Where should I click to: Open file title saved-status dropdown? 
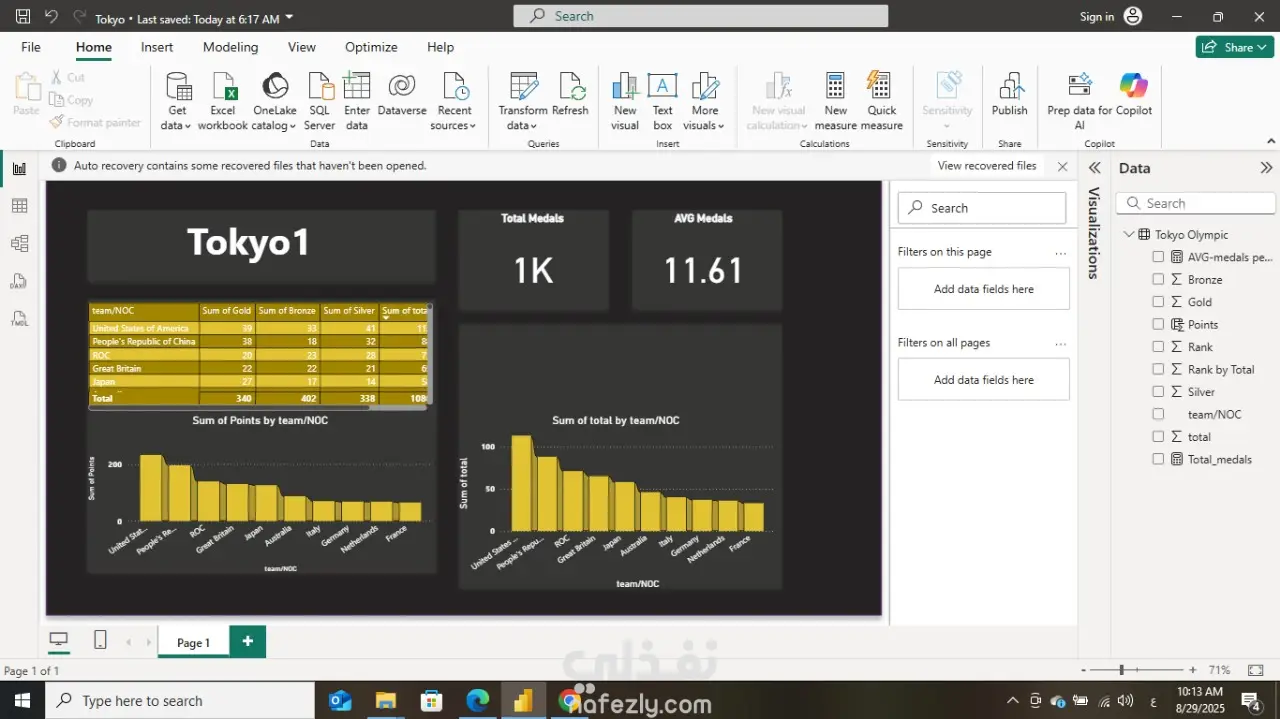click(290, 18)
